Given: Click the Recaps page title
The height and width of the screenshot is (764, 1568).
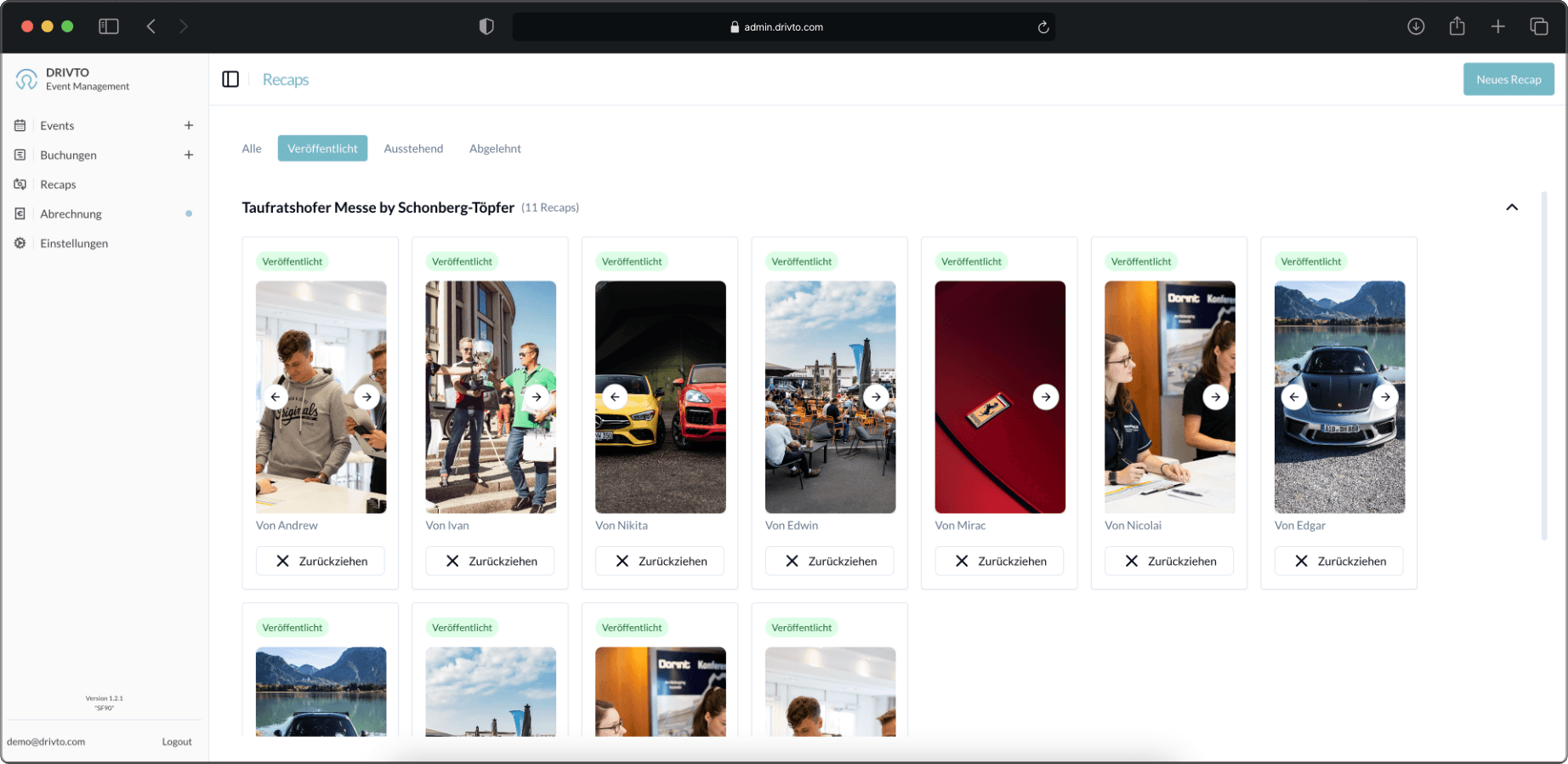Looking at the screenshot, I should [x=286, y=80].
